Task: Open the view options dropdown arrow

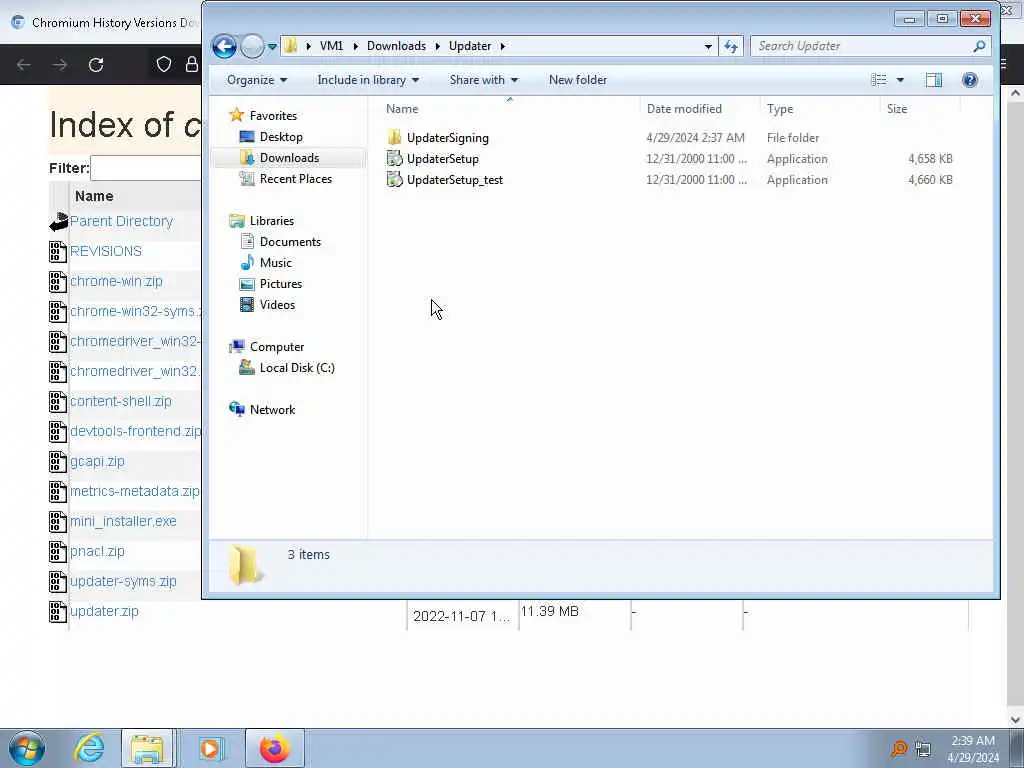Action: click(x=900, y=80)
